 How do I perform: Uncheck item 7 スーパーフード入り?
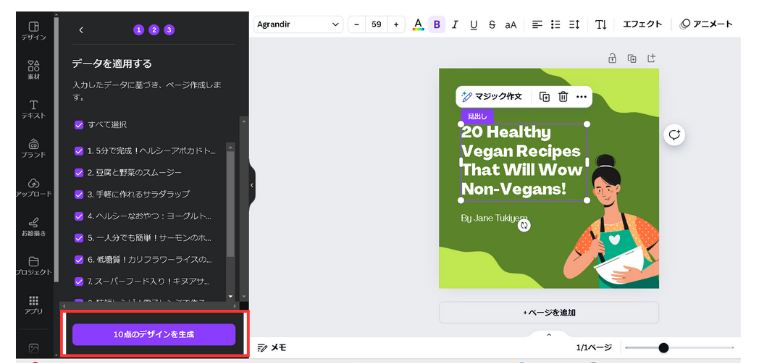79,281
